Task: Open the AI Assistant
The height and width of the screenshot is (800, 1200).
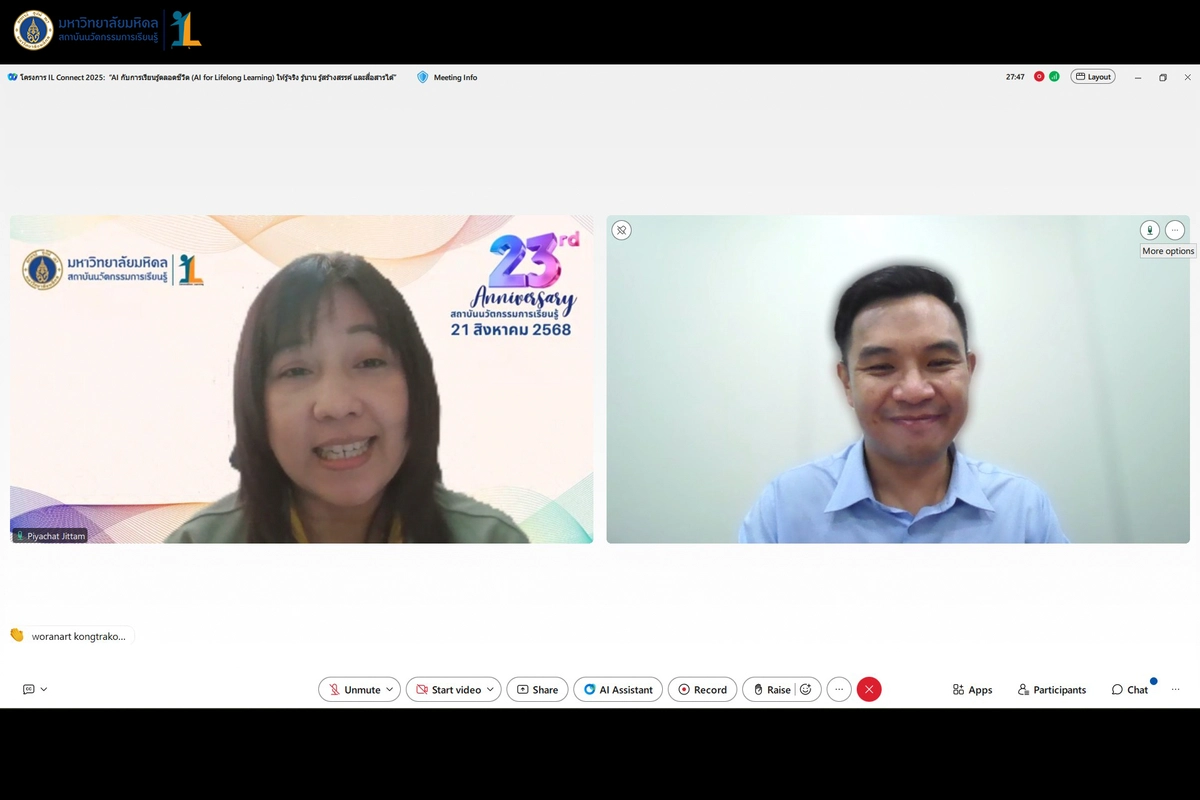Action: [x=618, y=690]
